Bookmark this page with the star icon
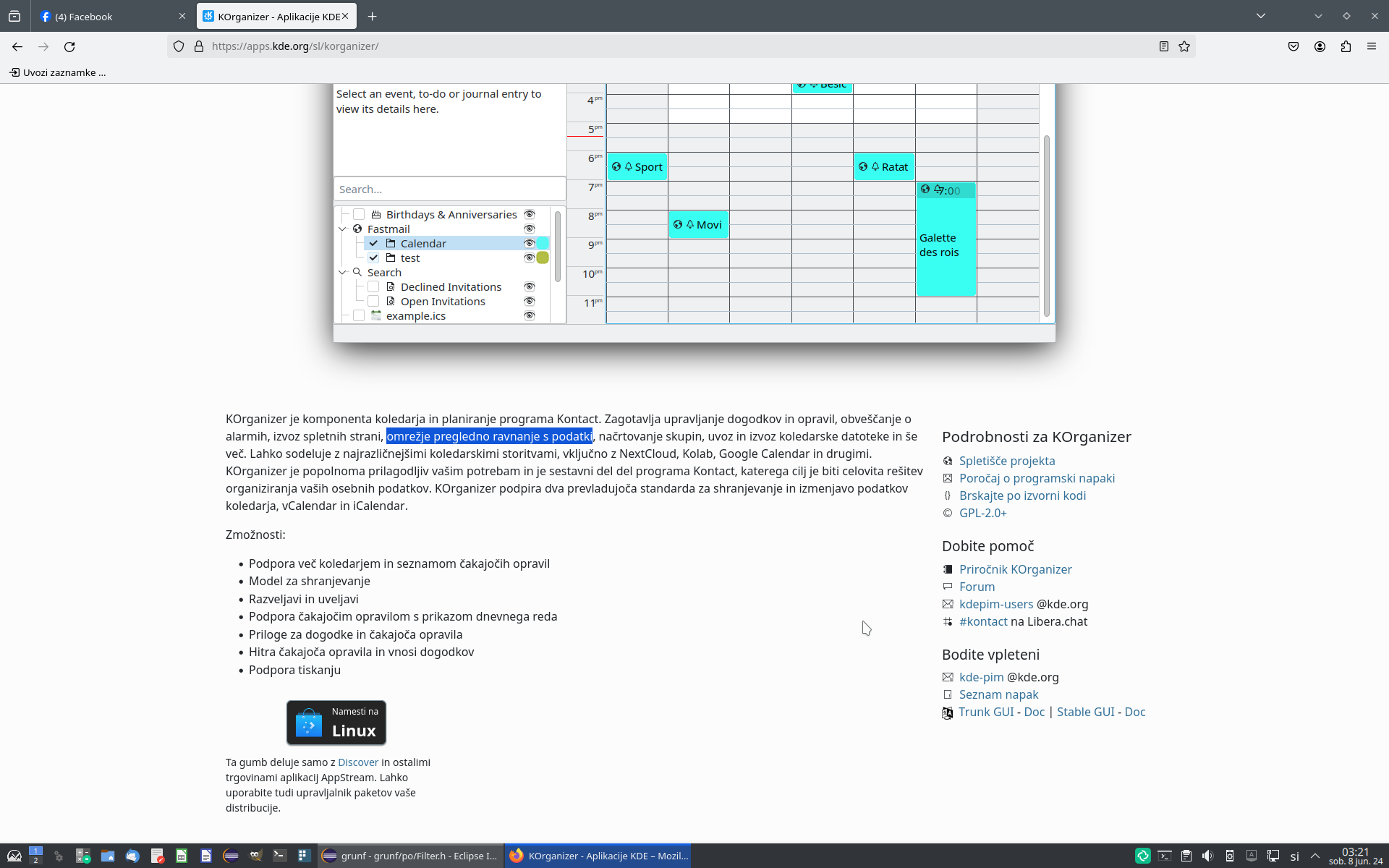Screen dimensions: 1389x868 click(x=1184, y=46)
